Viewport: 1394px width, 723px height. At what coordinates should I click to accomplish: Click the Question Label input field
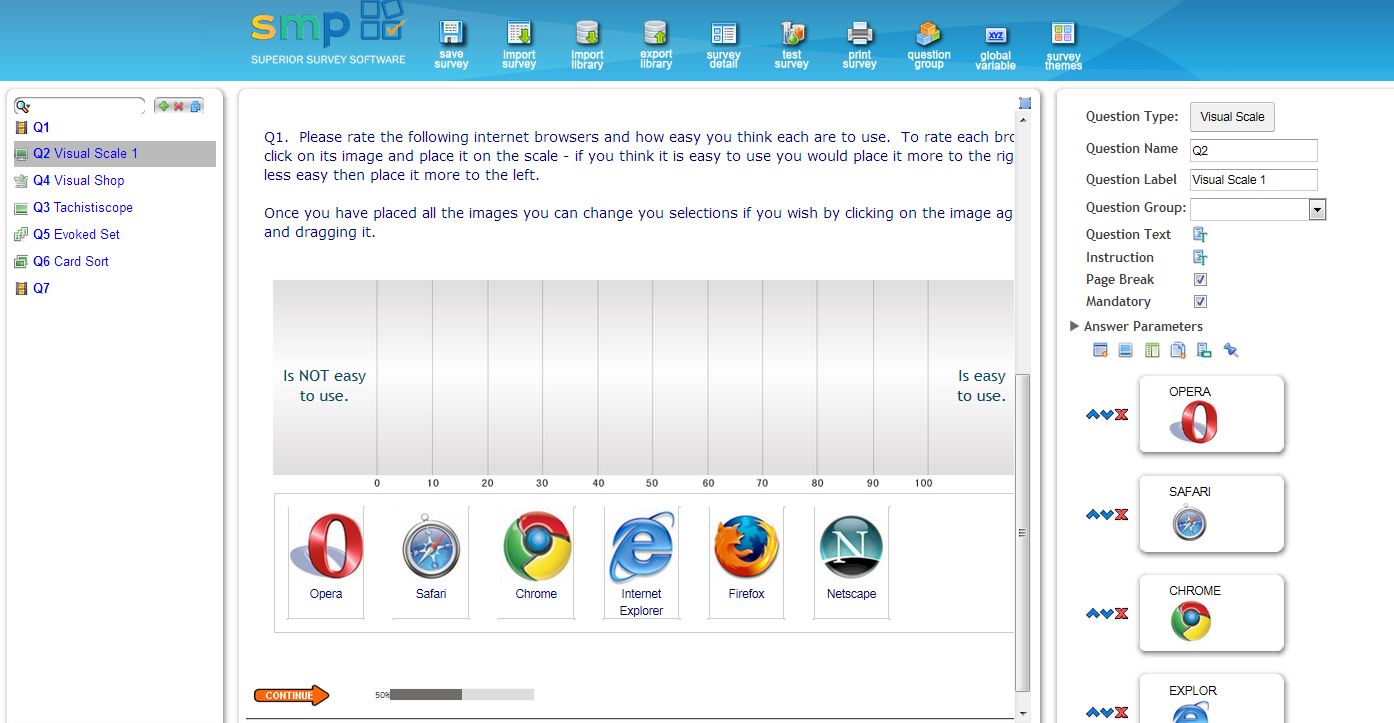click(1254, 180)
